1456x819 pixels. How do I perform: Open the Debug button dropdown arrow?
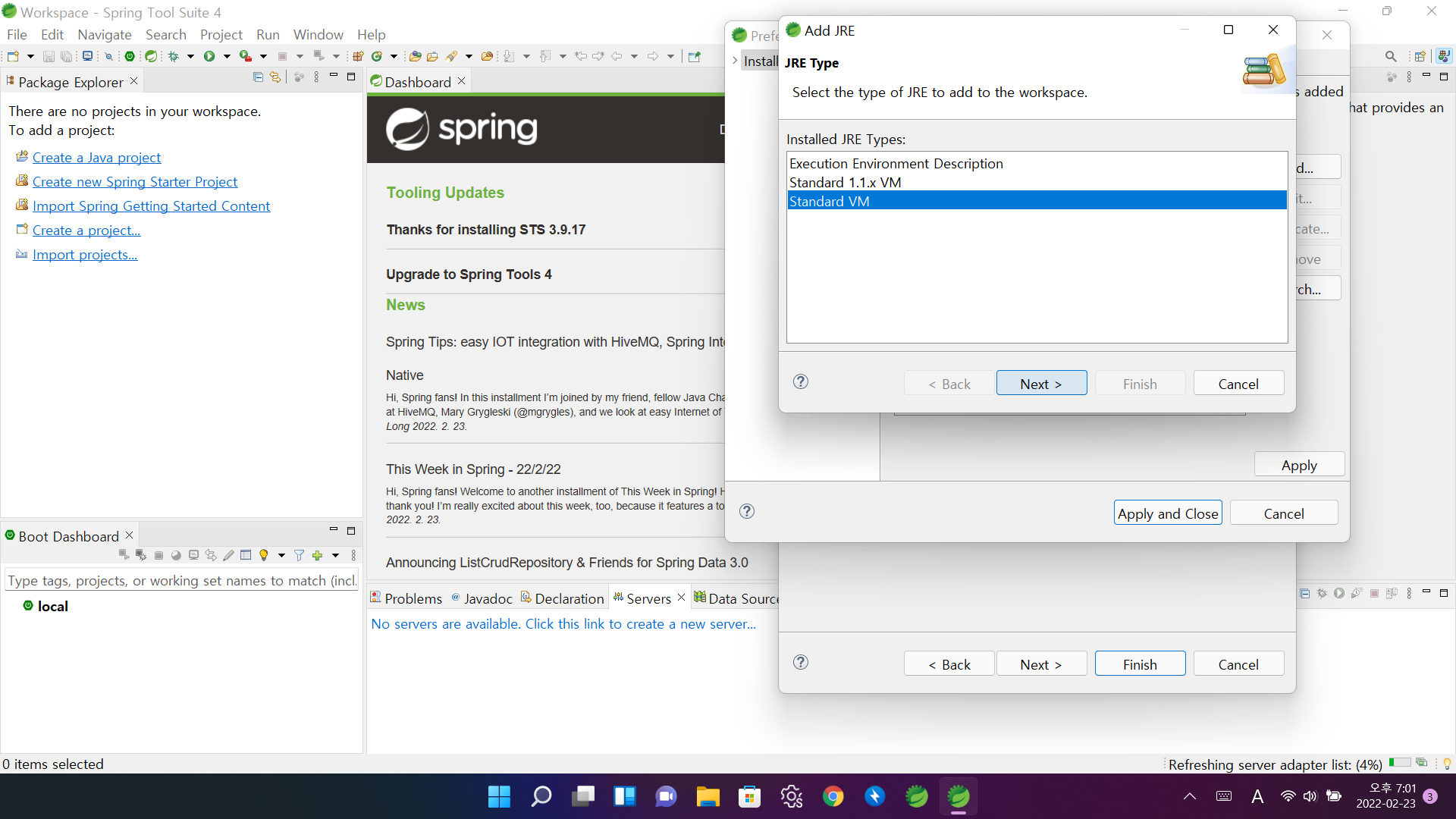[190, 56]
